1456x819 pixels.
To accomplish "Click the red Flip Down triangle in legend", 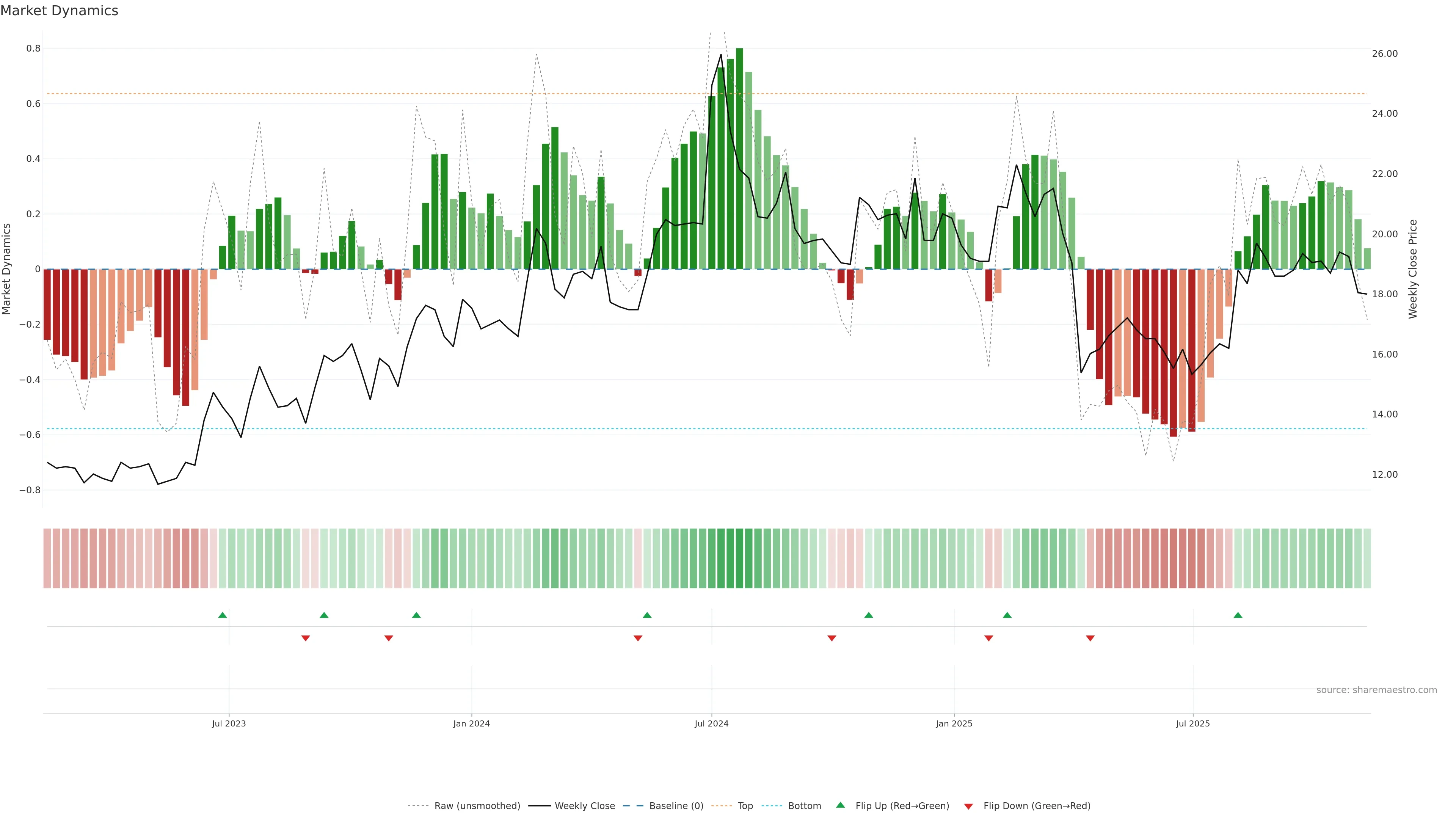I will pyautogui.click(x=969, y=806).
